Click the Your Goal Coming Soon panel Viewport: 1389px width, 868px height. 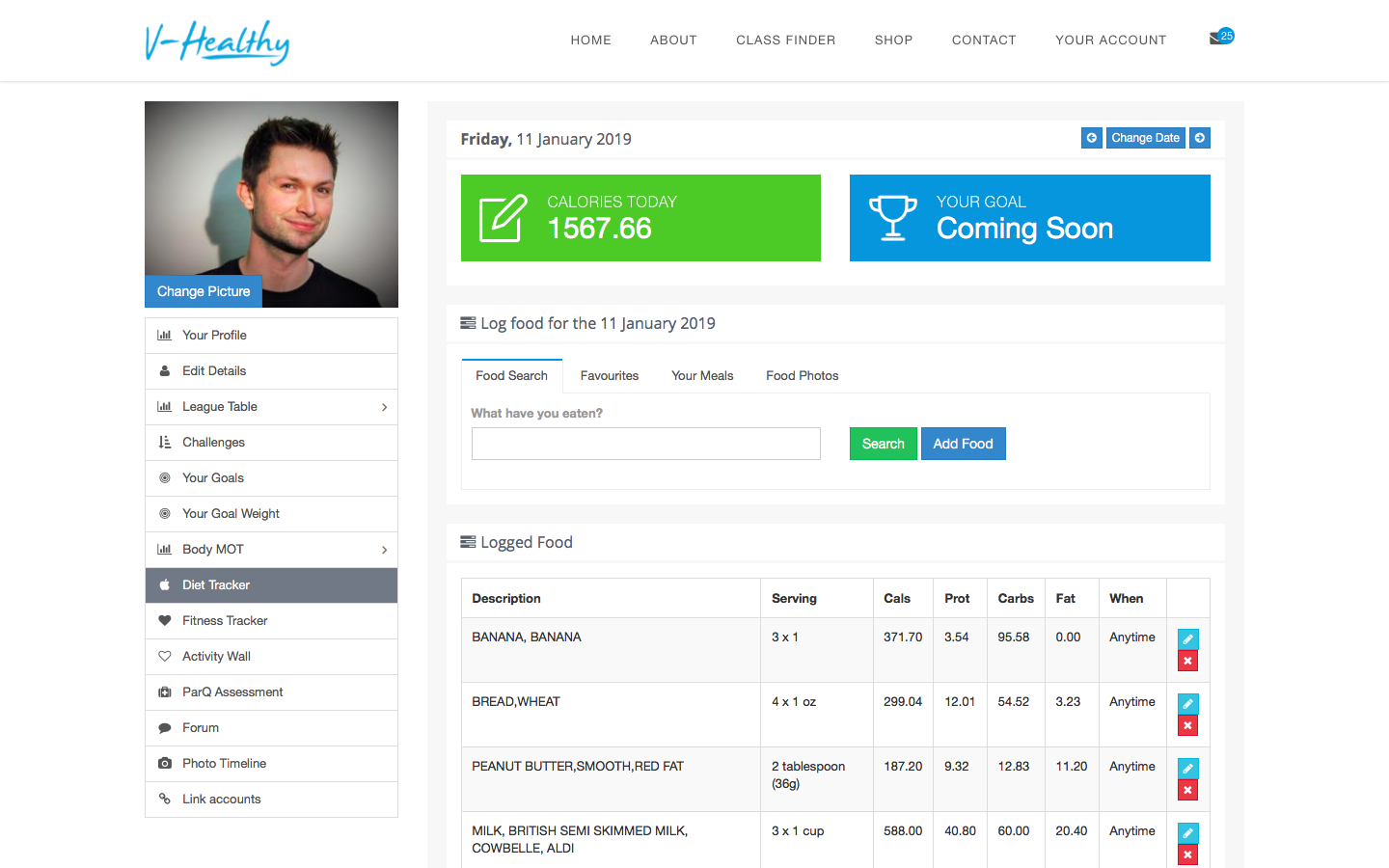coord(1030,218)
